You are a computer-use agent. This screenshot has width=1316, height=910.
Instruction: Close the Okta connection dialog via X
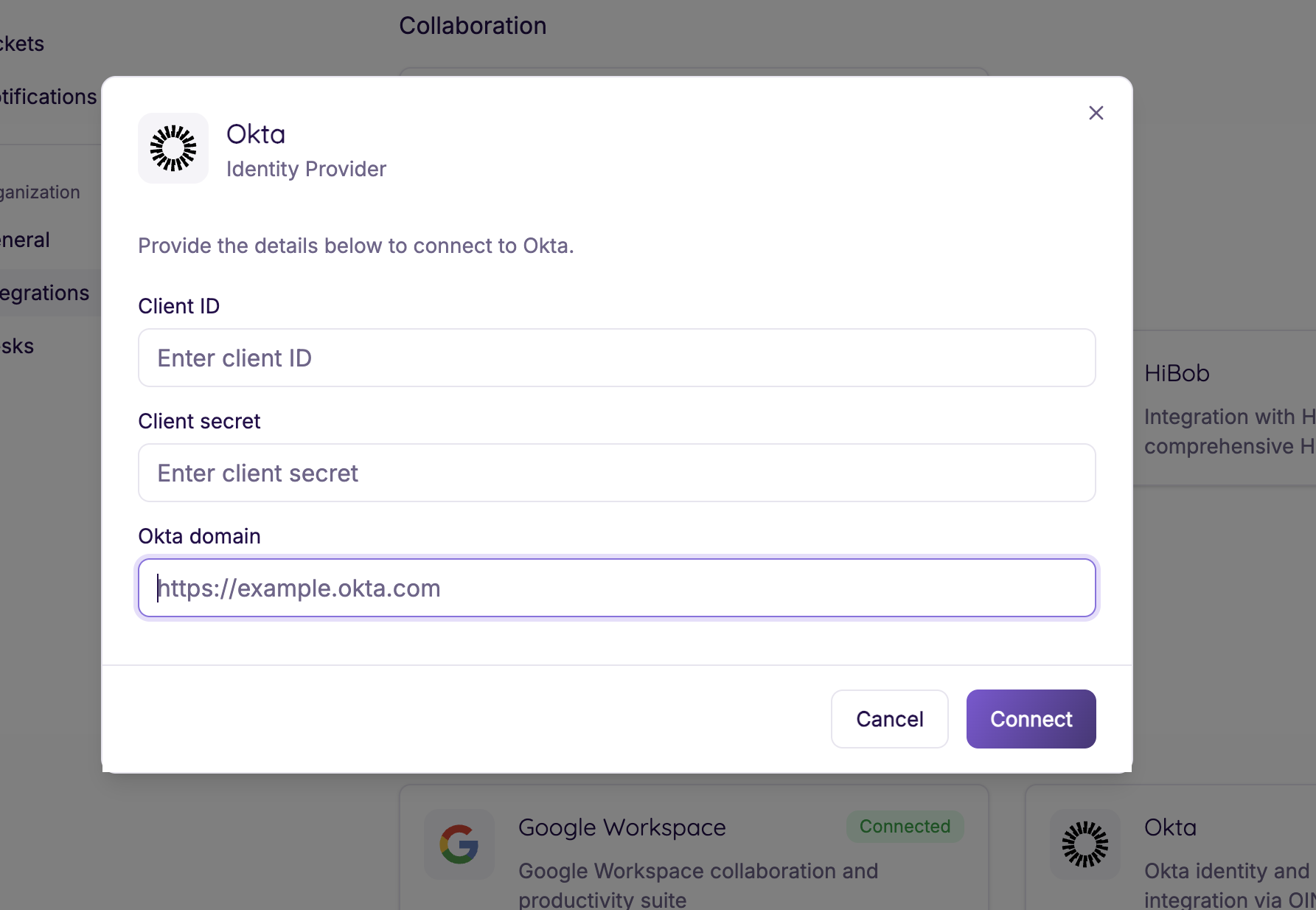[1096, 112]
